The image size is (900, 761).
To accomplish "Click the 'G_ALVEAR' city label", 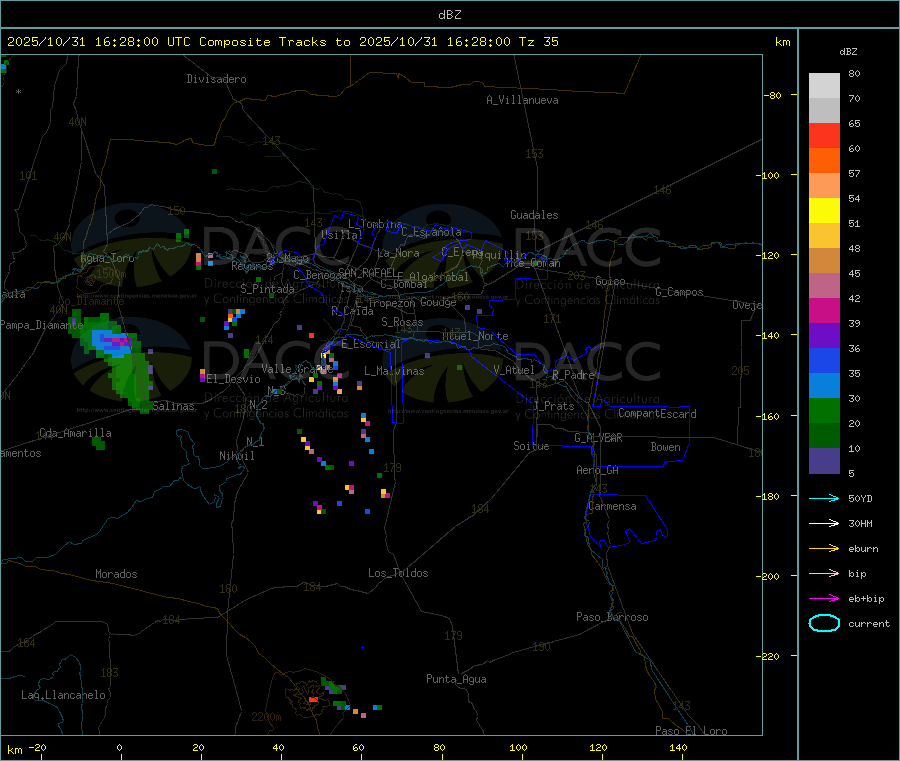I will pos(598,438).
